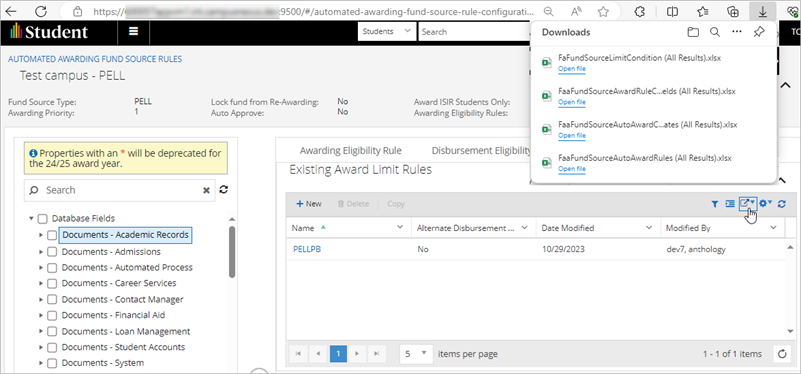This screenshot has height=374, width=801.
Task: Check Documents - Contact Manager checkbox
Action: click(52, 299)
